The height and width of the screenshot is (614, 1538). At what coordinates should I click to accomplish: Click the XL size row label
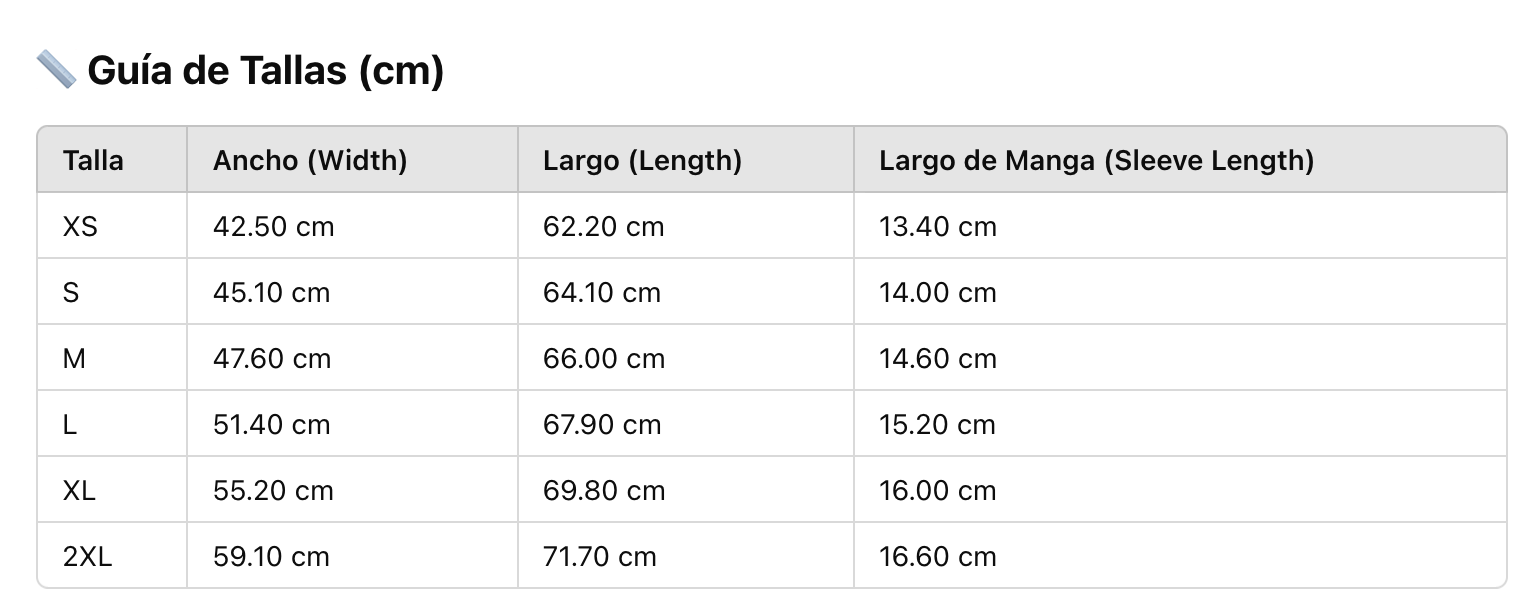(79, 491)
